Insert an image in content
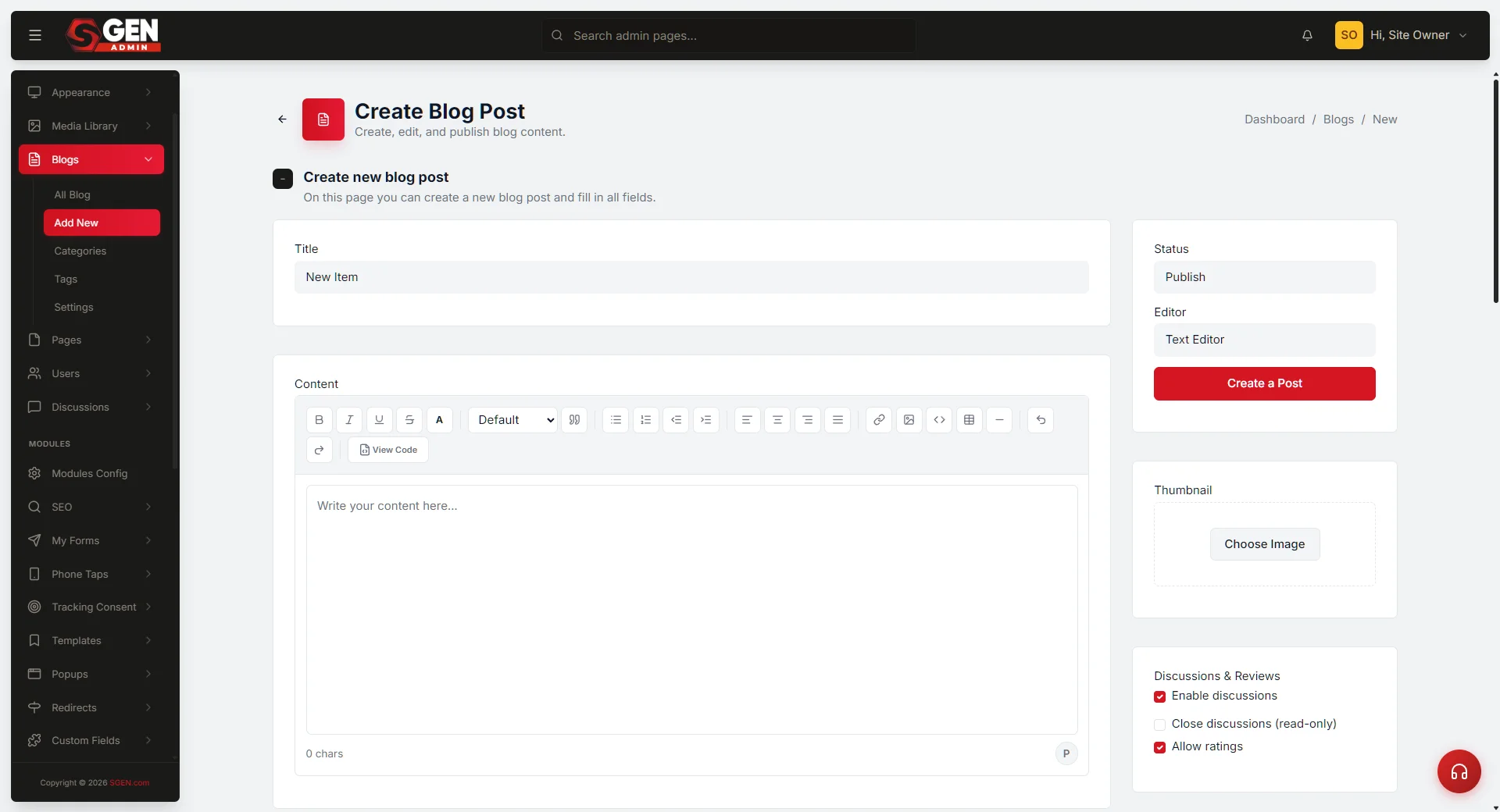 909,420
